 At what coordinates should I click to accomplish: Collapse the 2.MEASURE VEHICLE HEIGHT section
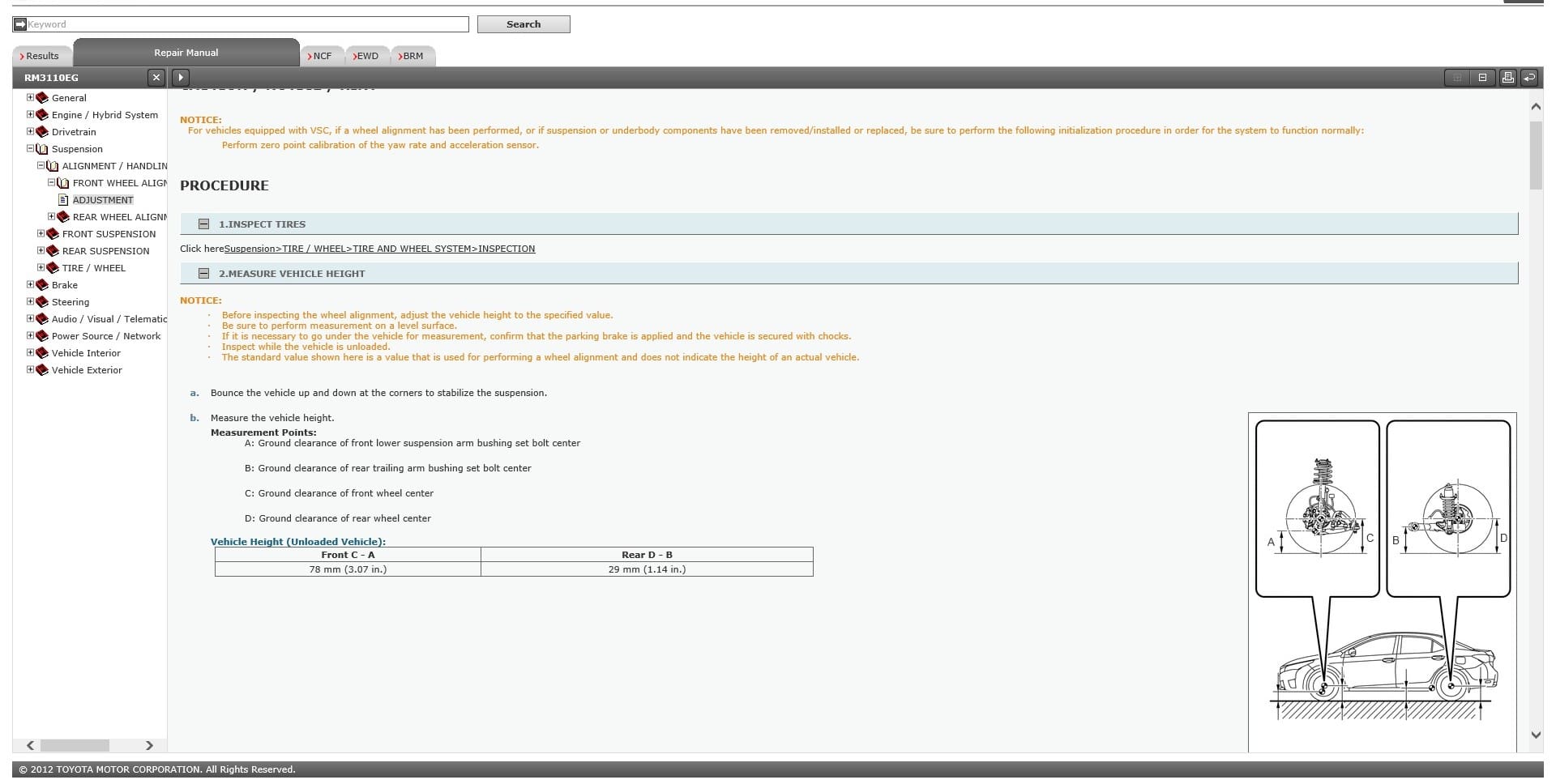(204, 274)
